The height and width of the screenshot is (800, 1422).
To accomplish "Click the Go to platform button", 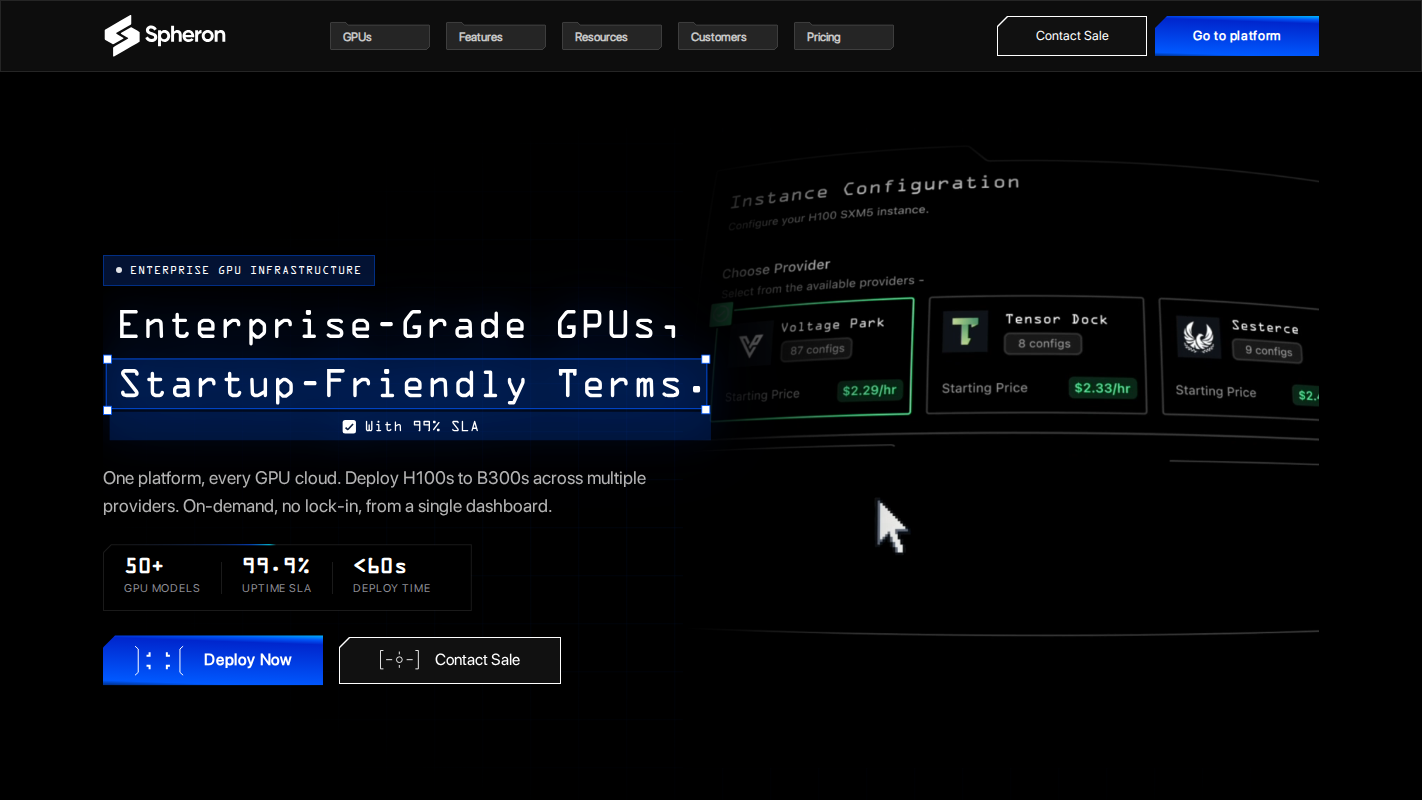I will click(1237, 36).
